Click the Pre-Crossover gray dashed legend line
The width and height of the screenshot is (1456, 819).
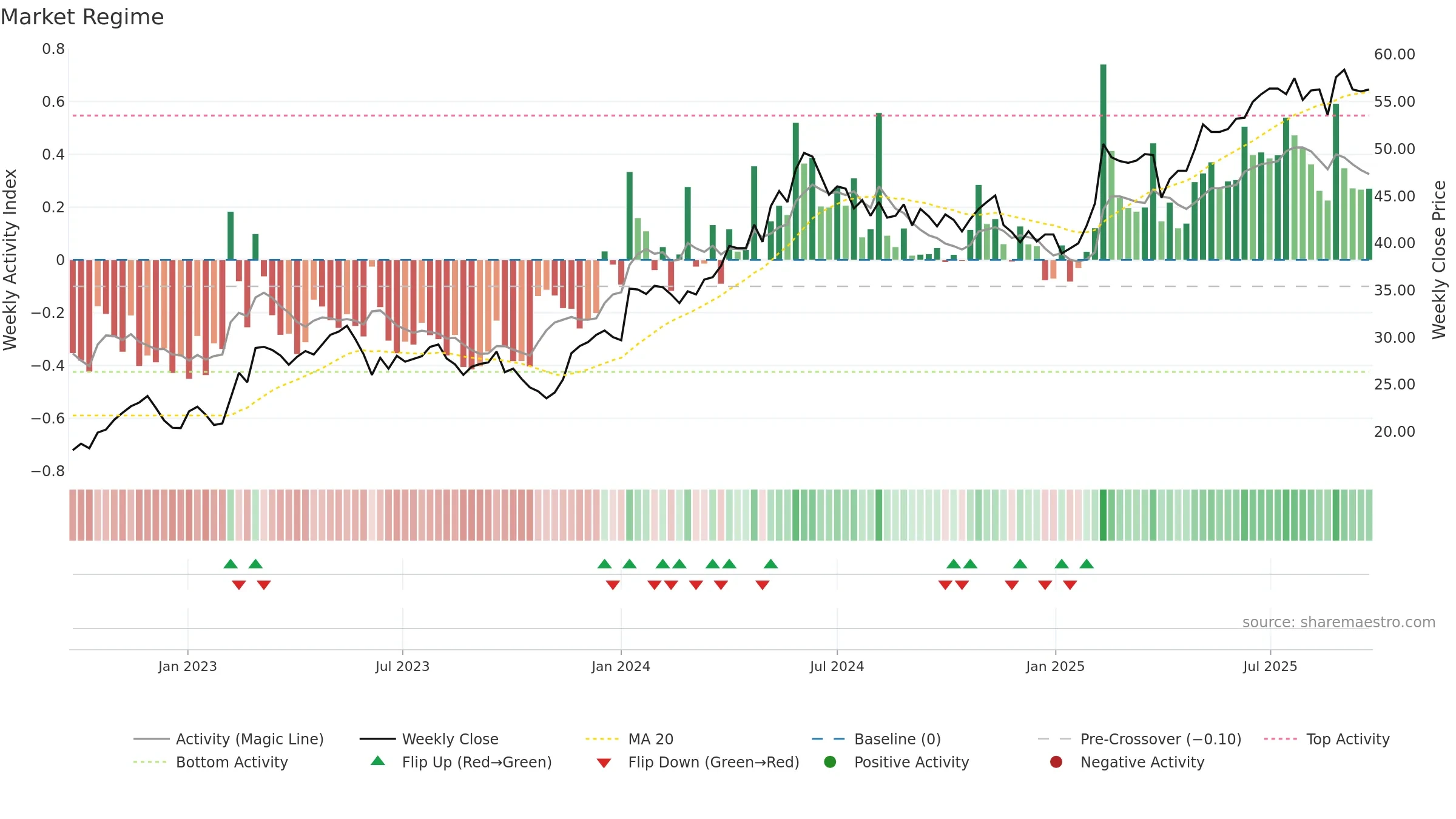click(x=1054, y=739)
